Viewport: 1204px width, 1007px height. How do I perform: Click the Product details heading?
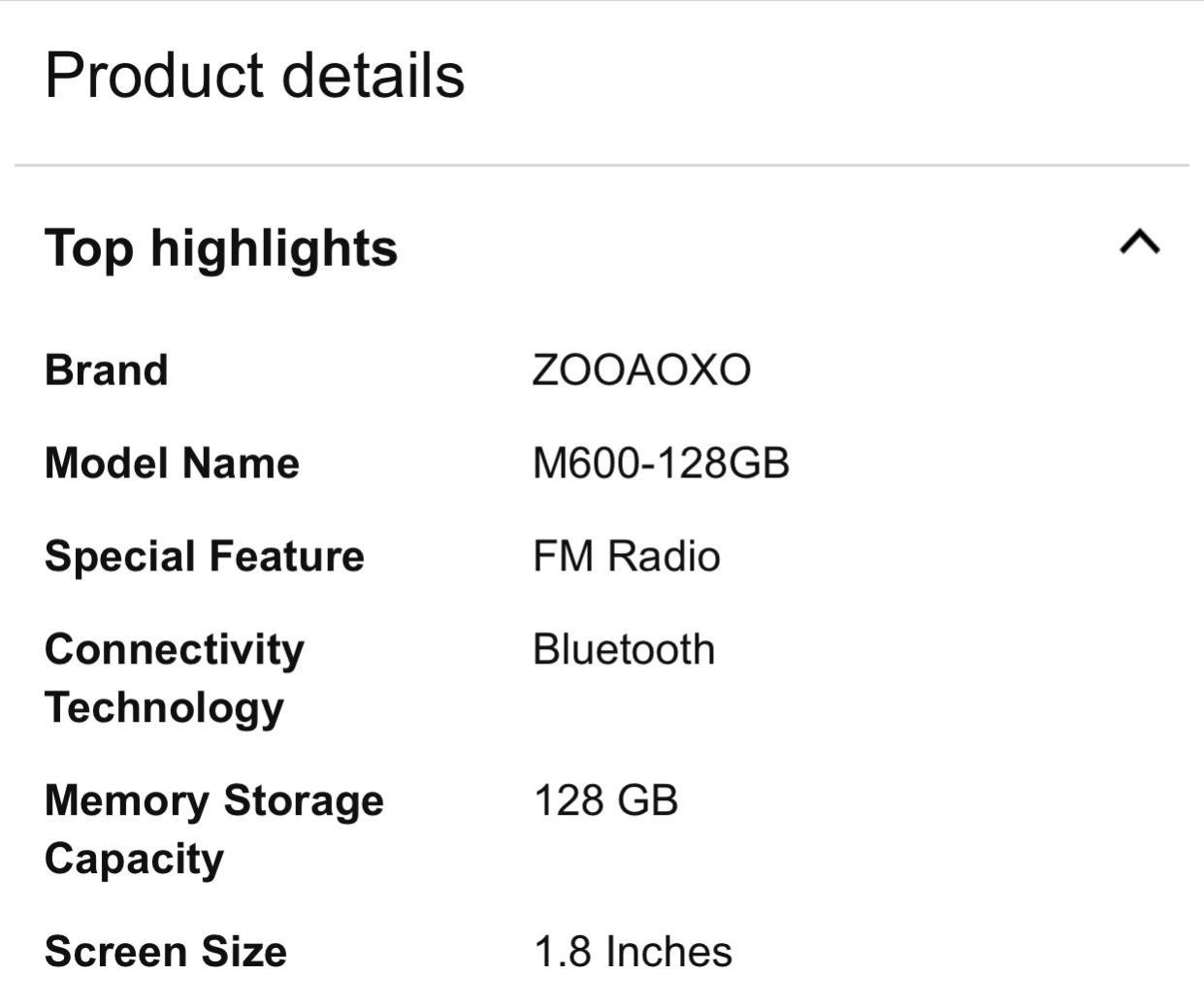tap(255, 76)
